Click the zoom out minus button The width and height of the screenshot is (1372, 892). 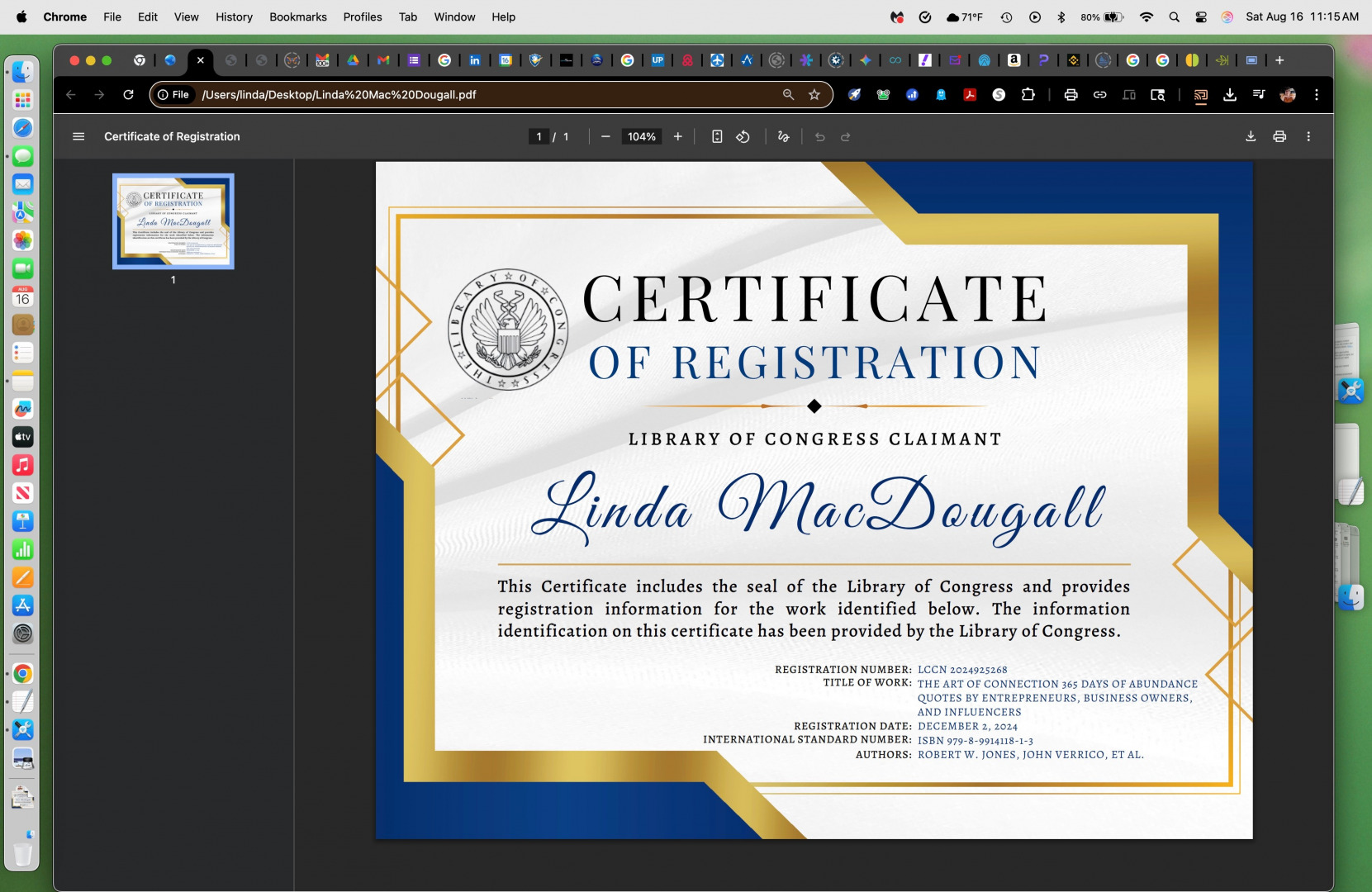point(605,136)
